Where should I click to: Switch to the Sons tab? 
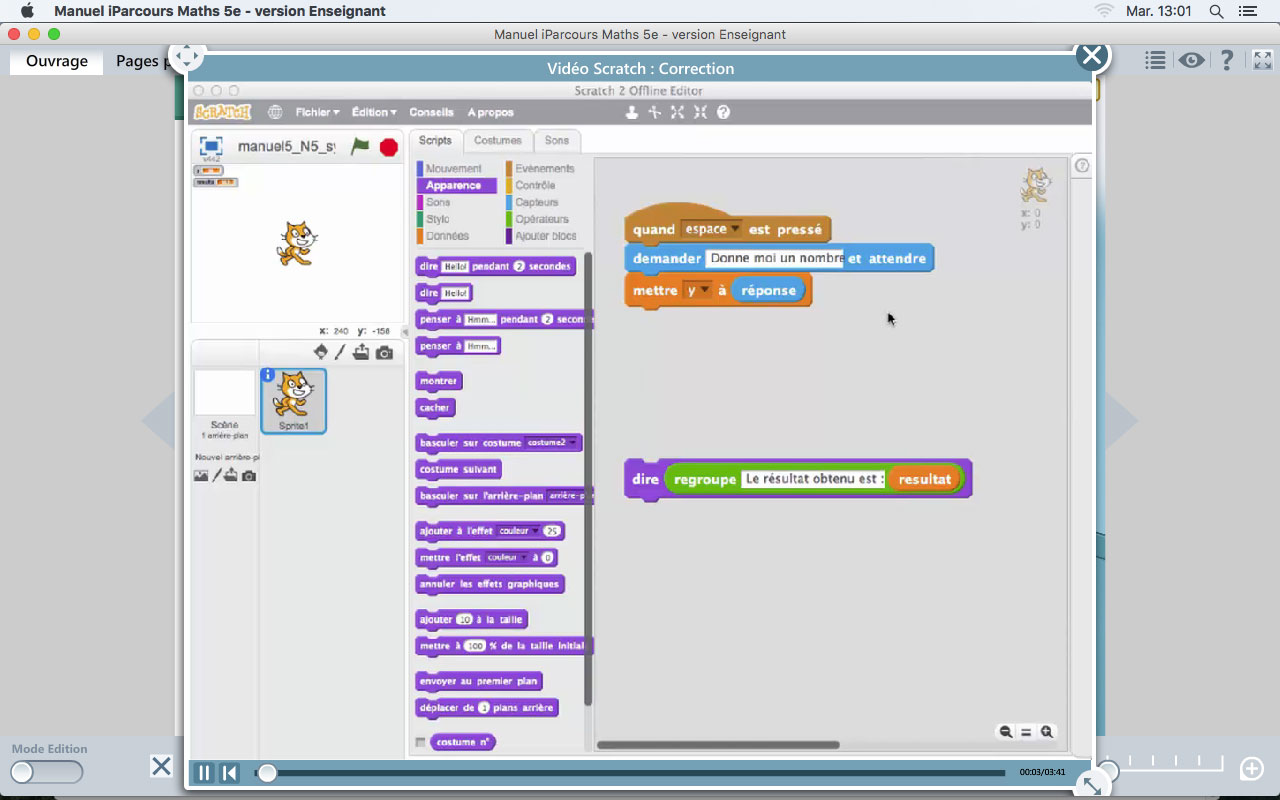pos(556,141)
